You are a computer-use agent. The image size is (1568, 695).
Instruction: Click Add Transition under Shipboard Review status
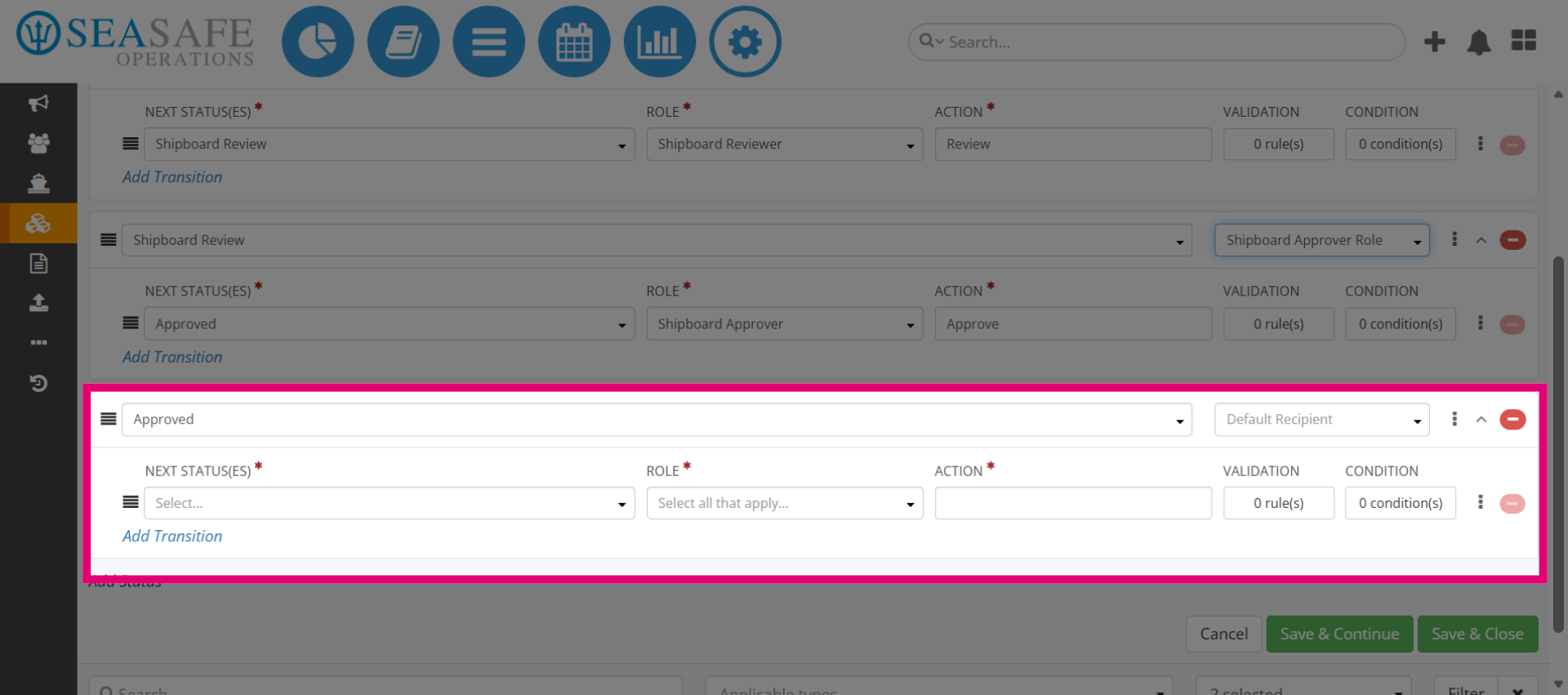point(172,357)
